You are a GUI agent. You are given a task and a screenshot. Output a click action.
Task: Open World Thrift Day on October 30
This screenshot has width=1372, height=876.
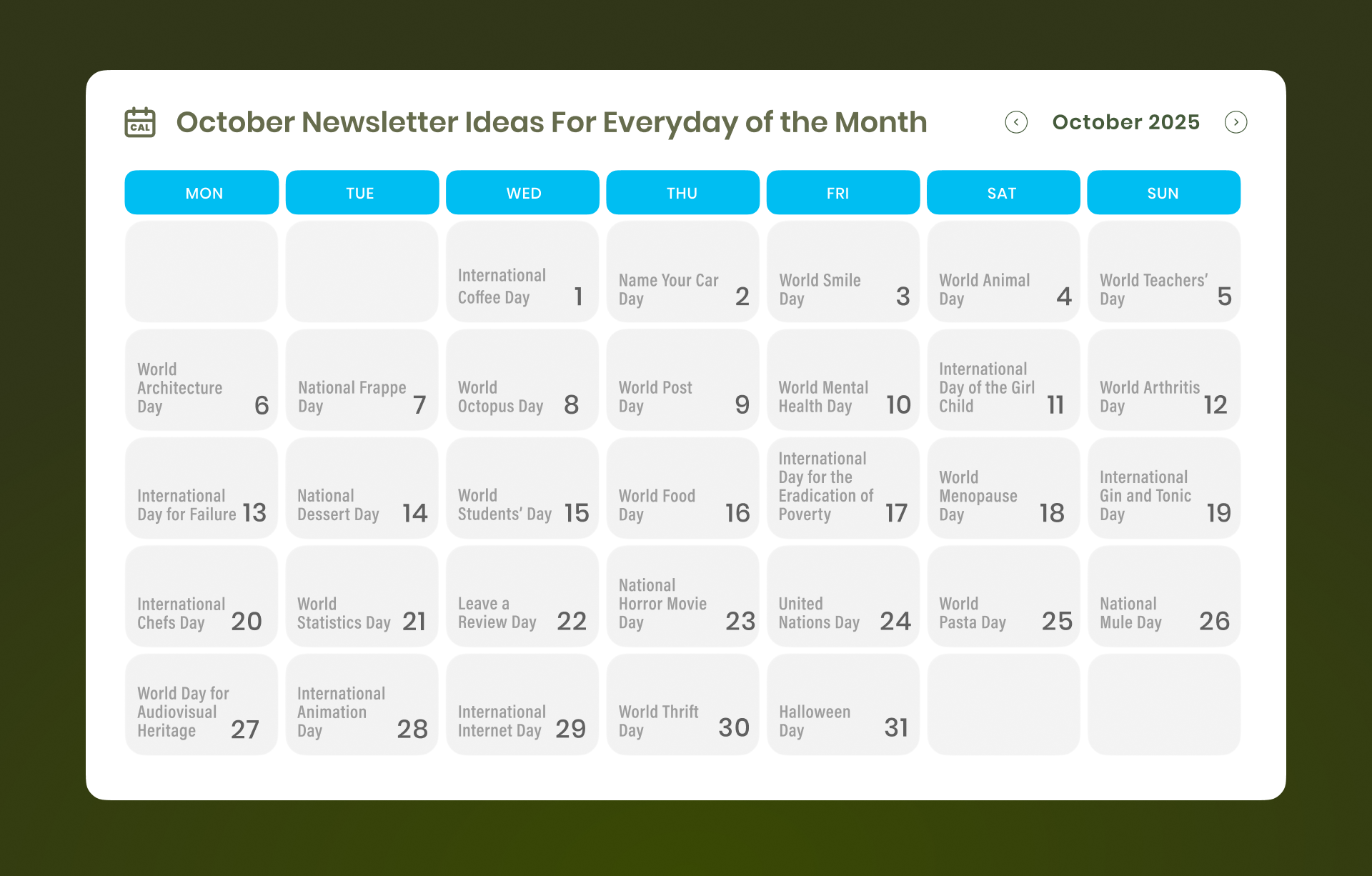pyautogui.click(x=682, y=704)
